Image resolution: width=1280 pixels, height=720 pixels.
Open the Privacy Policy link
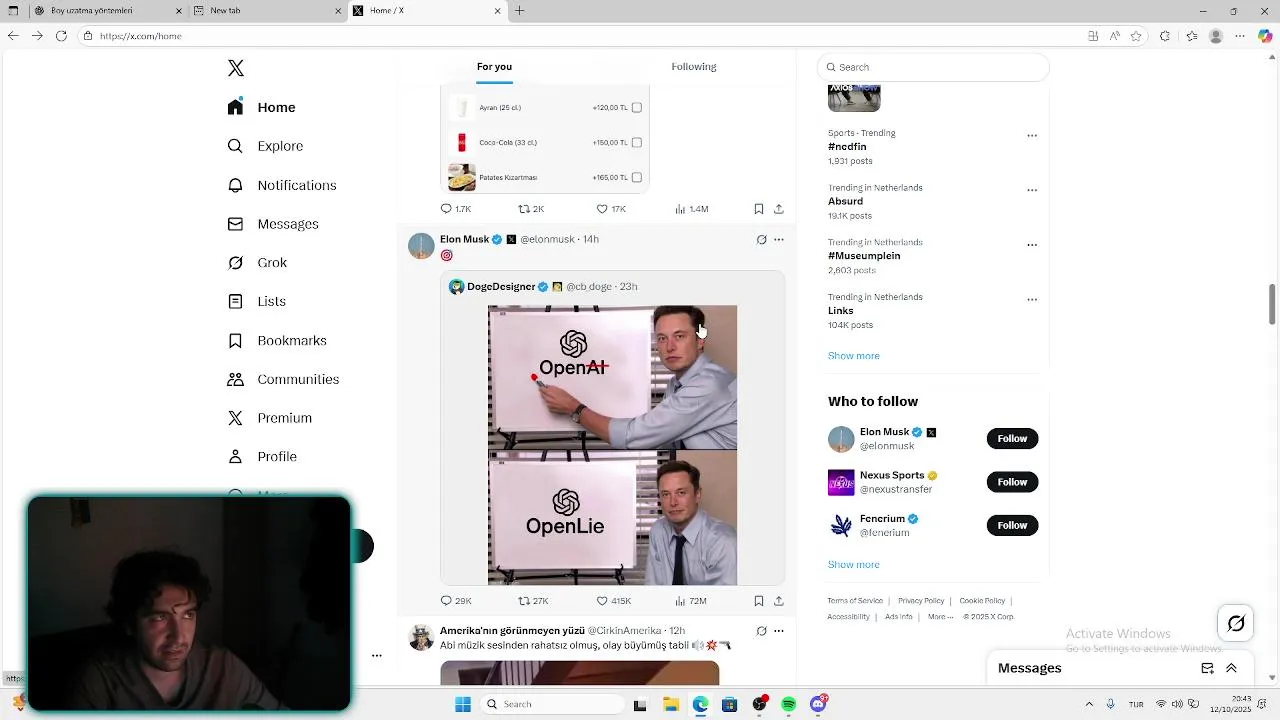click(x=921, y=601)
